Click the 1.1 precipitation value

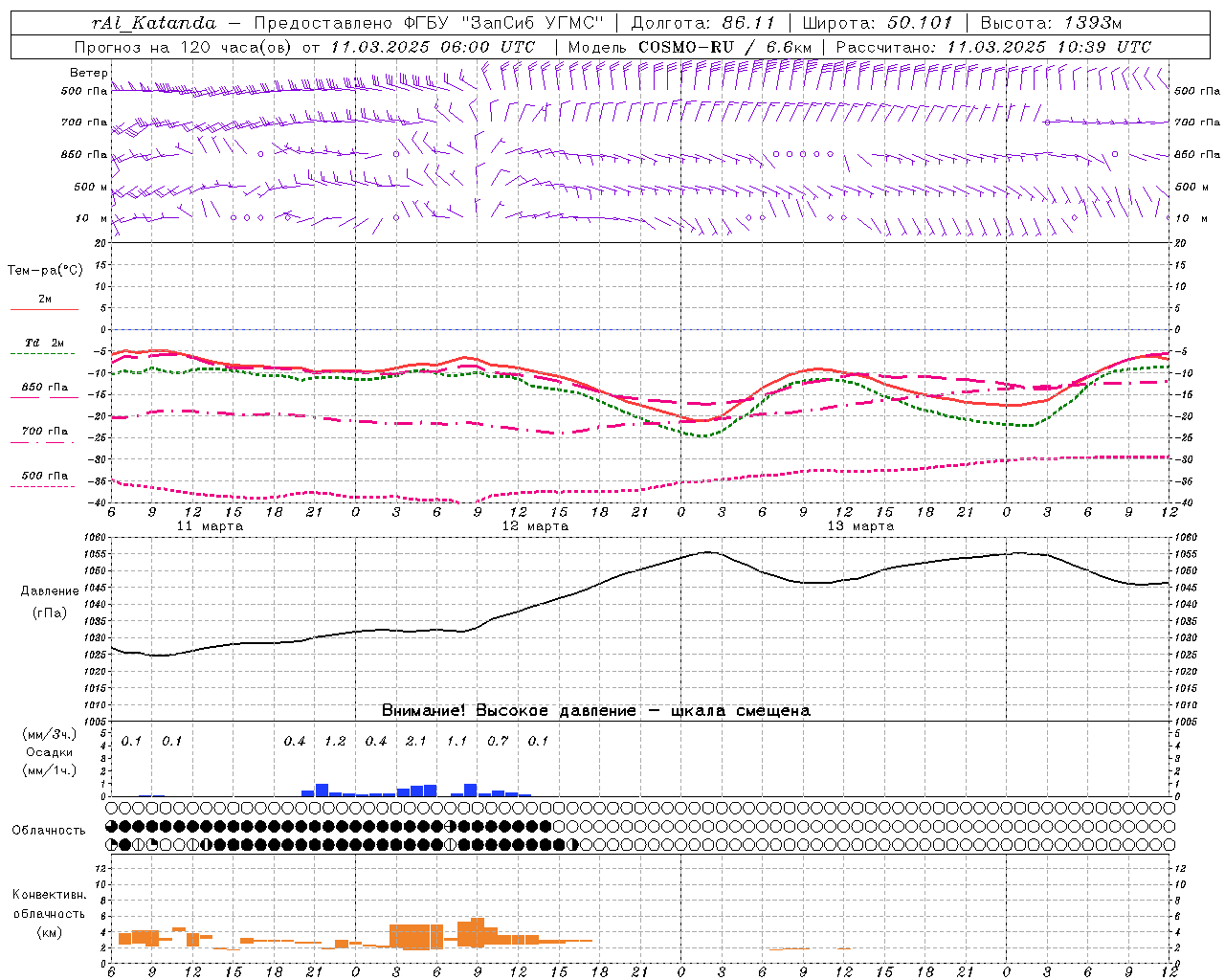pyautogui.click(x=457, y=741)
